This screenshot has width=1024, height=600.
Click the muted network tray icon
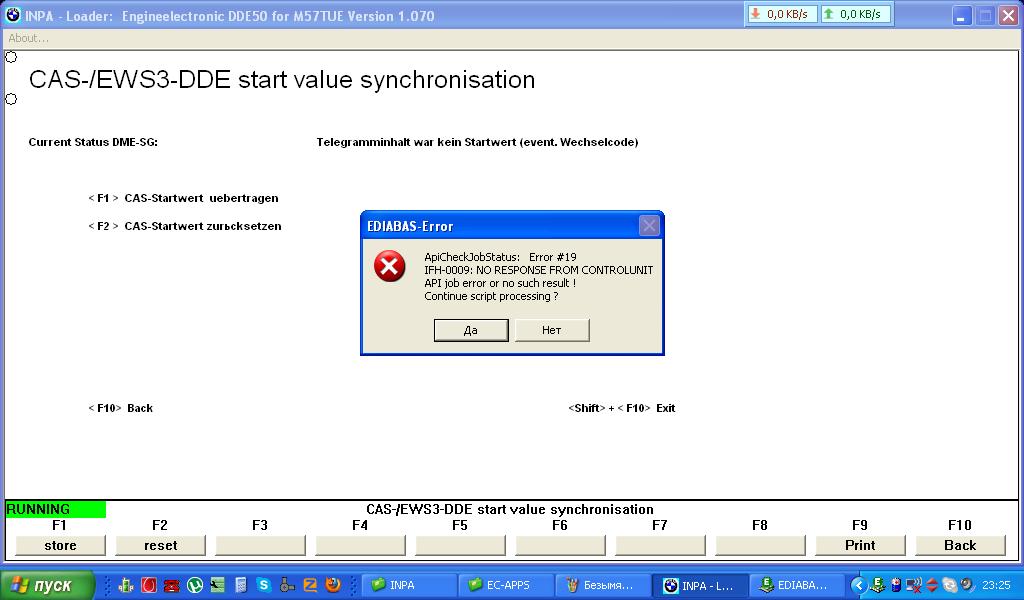click(x=914, y=585)
